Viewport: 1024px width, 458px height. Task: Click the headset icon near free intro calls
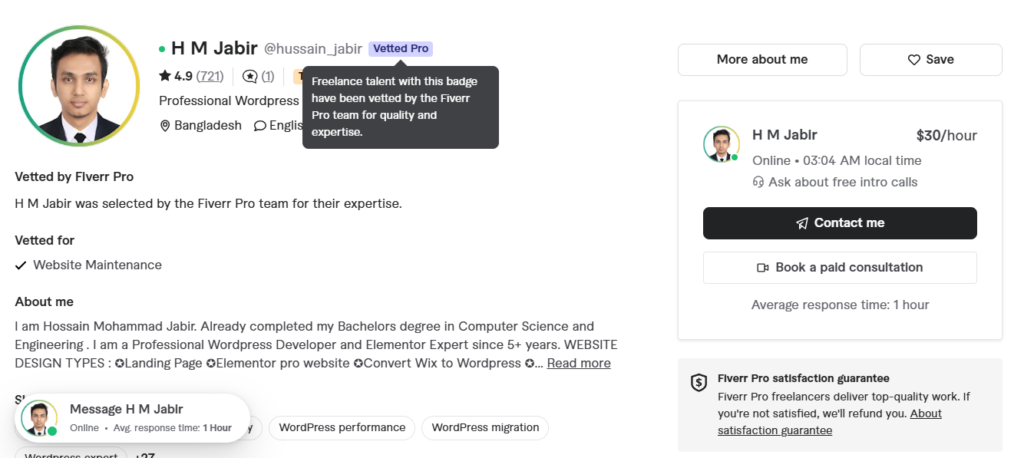(x=758, y=182)
